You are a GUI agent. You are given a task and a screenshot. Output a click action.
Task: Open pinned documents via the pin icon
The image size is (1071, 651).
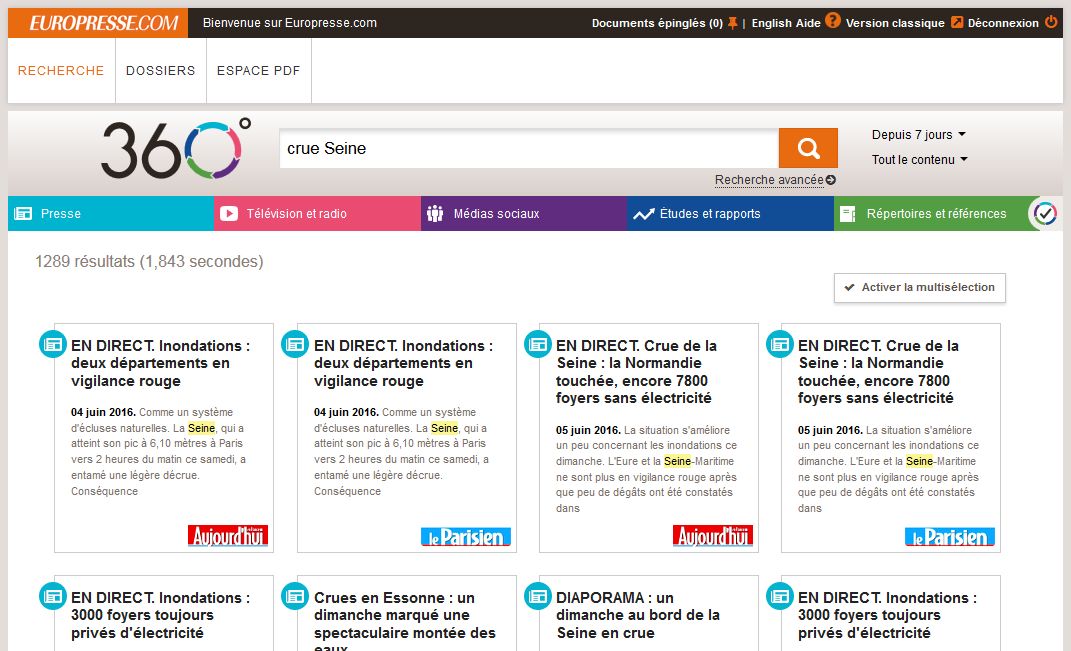point(732,23)
